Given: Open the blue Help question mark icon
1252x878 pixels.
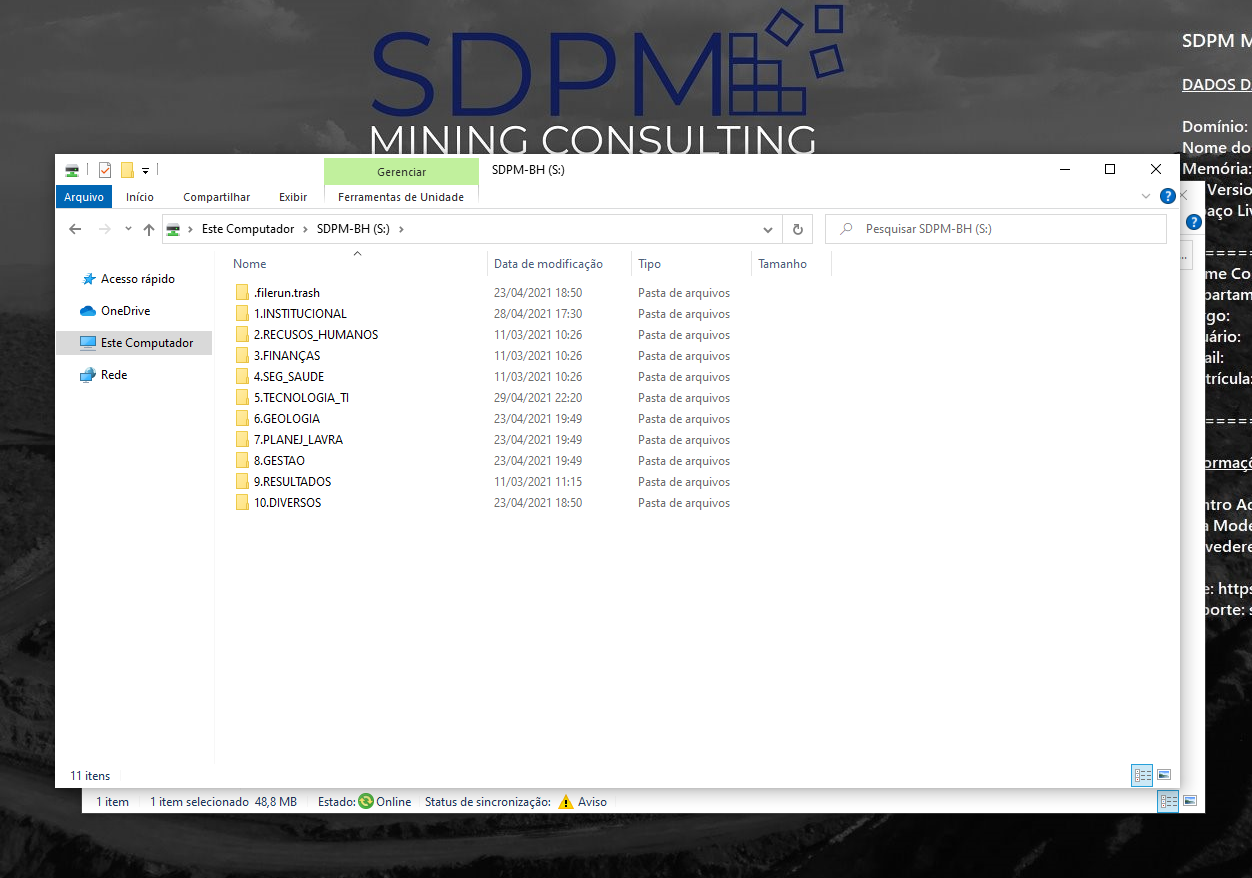Looking at the screenshot, I should coord(1167,197).
